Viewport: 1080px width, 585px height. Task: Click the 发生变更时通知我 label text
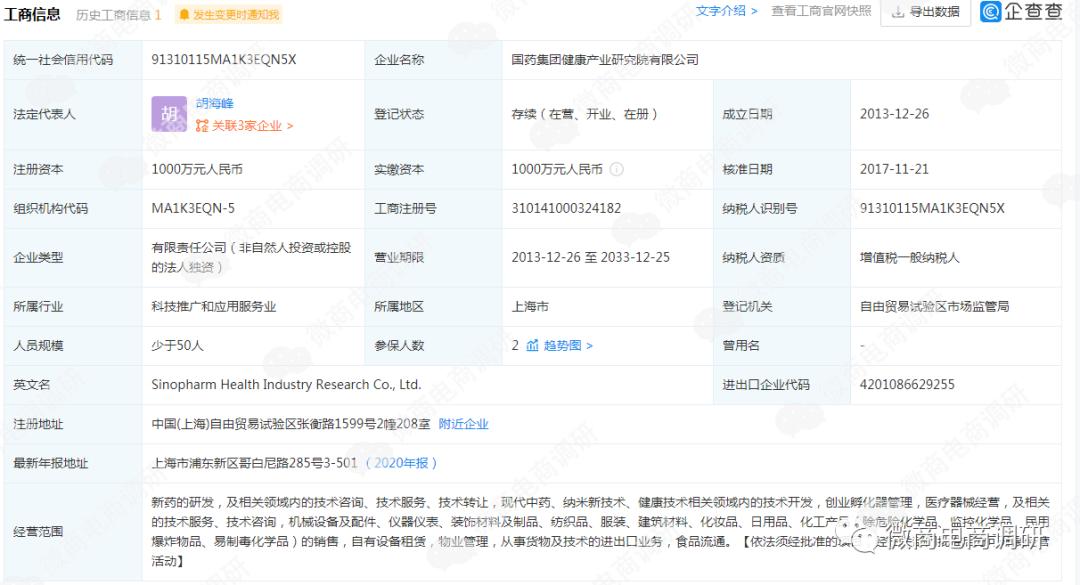click(x=235, y=15)
